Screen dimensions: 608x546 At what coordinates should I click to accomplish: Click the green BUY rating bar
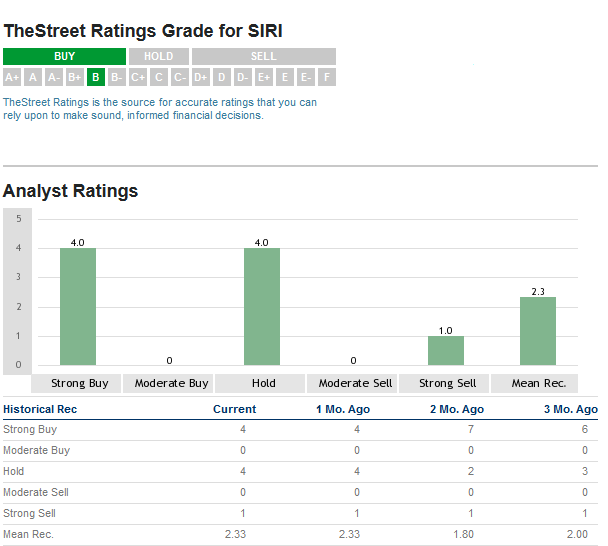point(64,56)
